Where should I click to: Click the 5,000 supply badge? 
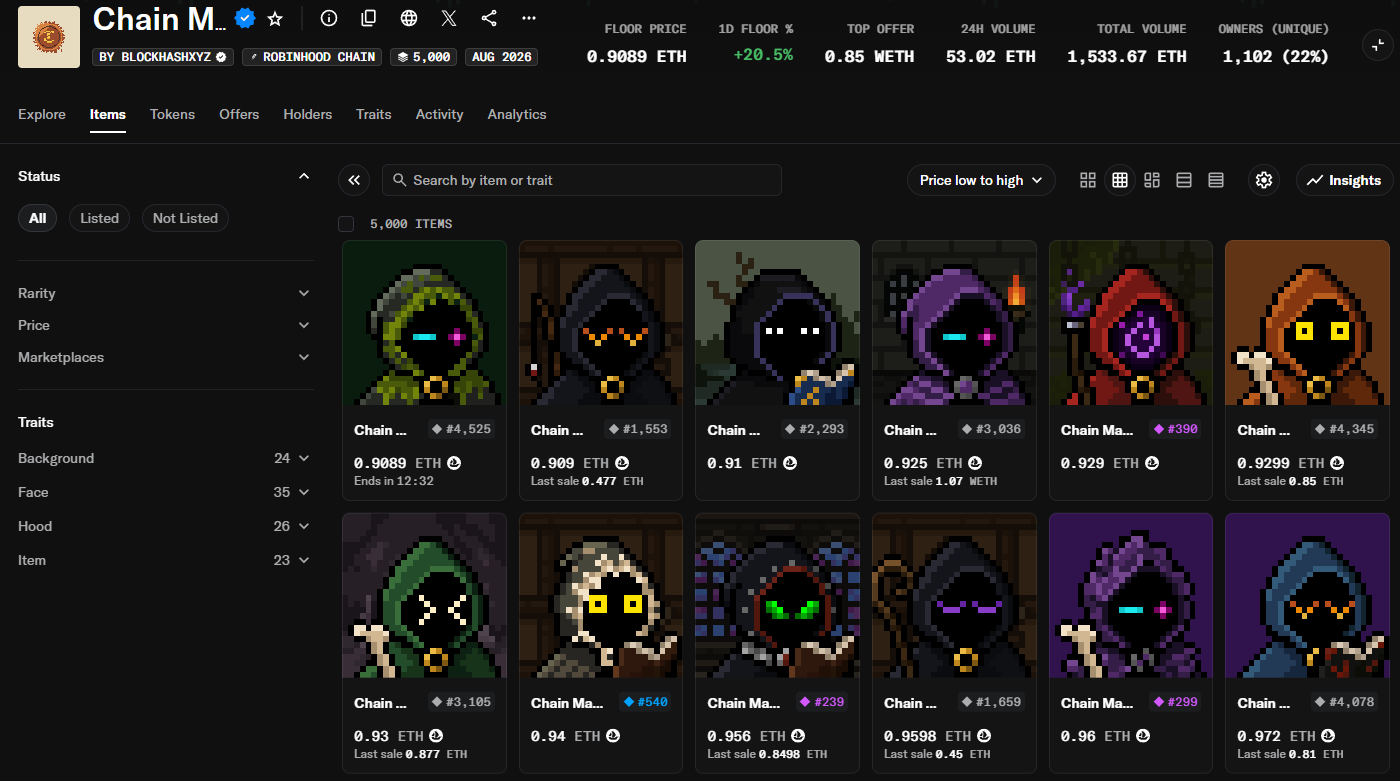[x=424, y=57]
